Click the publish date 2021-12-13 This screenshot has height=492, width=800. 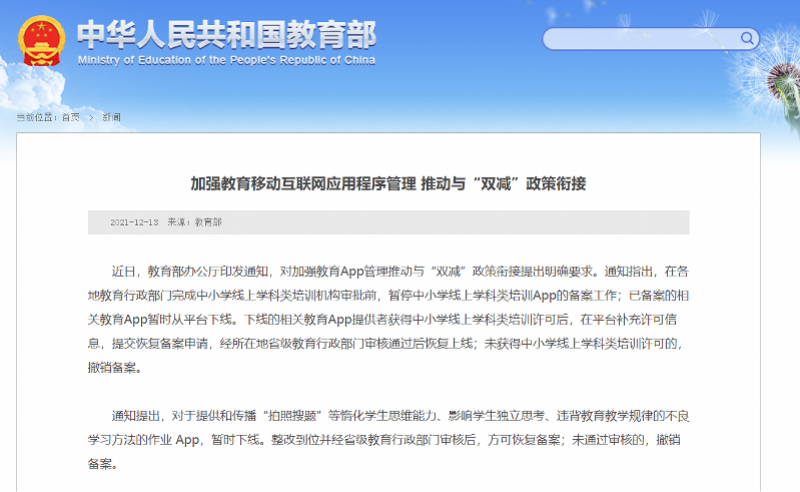134,222
